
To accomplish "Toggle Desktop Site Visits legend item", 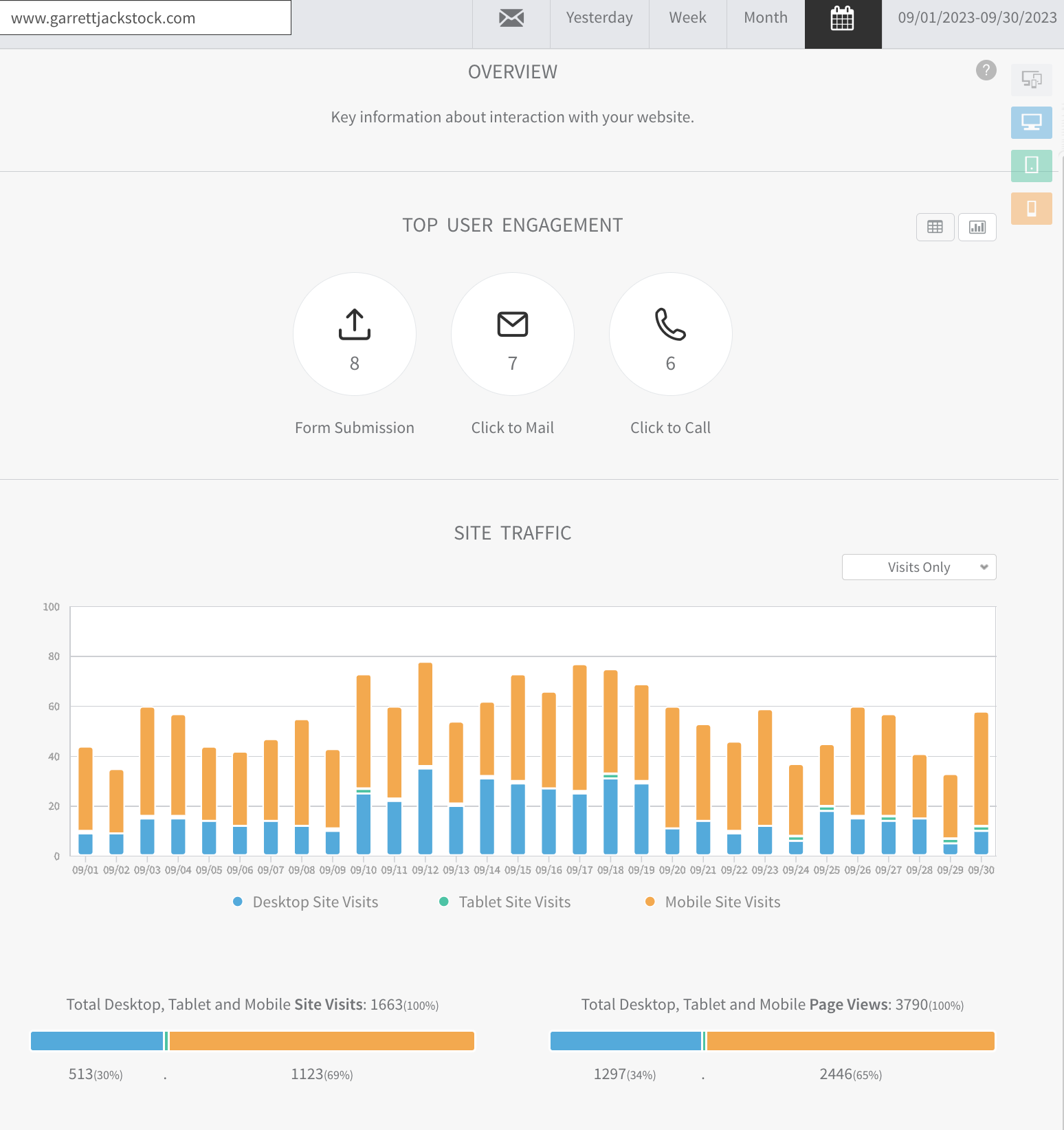I will click(306, 902).
